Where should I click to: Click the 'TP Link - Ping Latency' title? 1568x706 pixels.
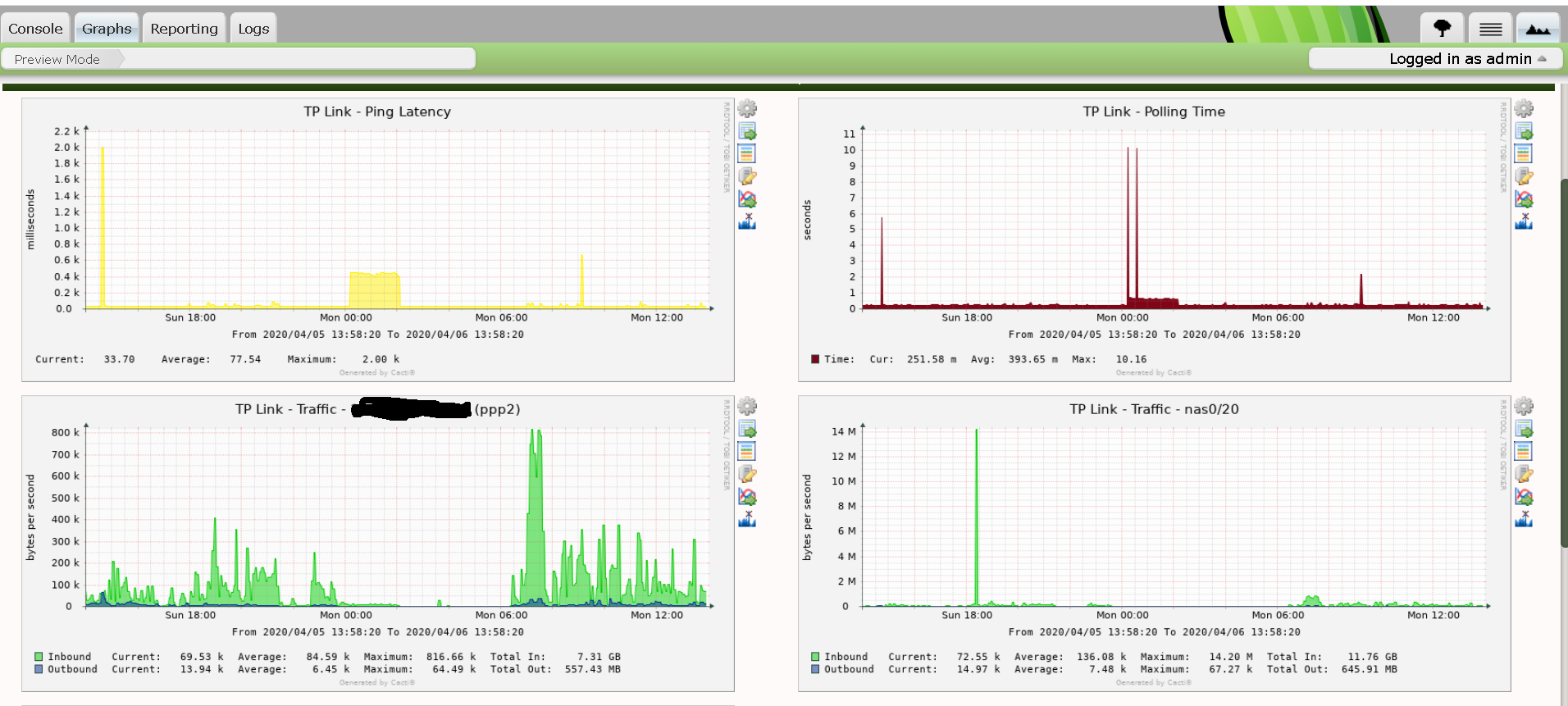point(377,112)
